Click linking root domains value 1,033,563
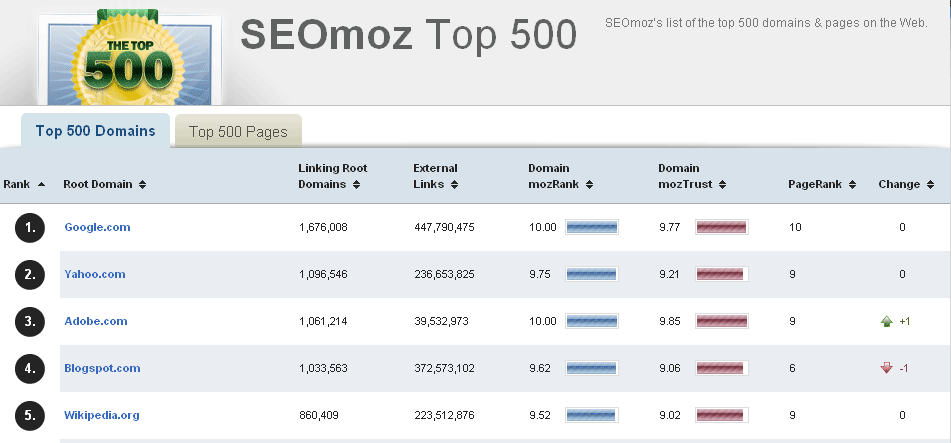Screen dimensions: 951x443 click(323, 368)
